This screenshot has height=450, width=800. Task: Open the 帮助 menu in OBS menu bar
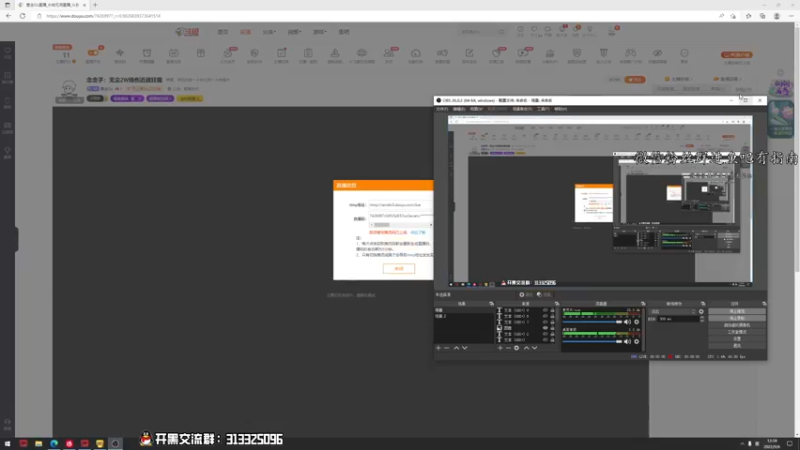click(560, 109)
